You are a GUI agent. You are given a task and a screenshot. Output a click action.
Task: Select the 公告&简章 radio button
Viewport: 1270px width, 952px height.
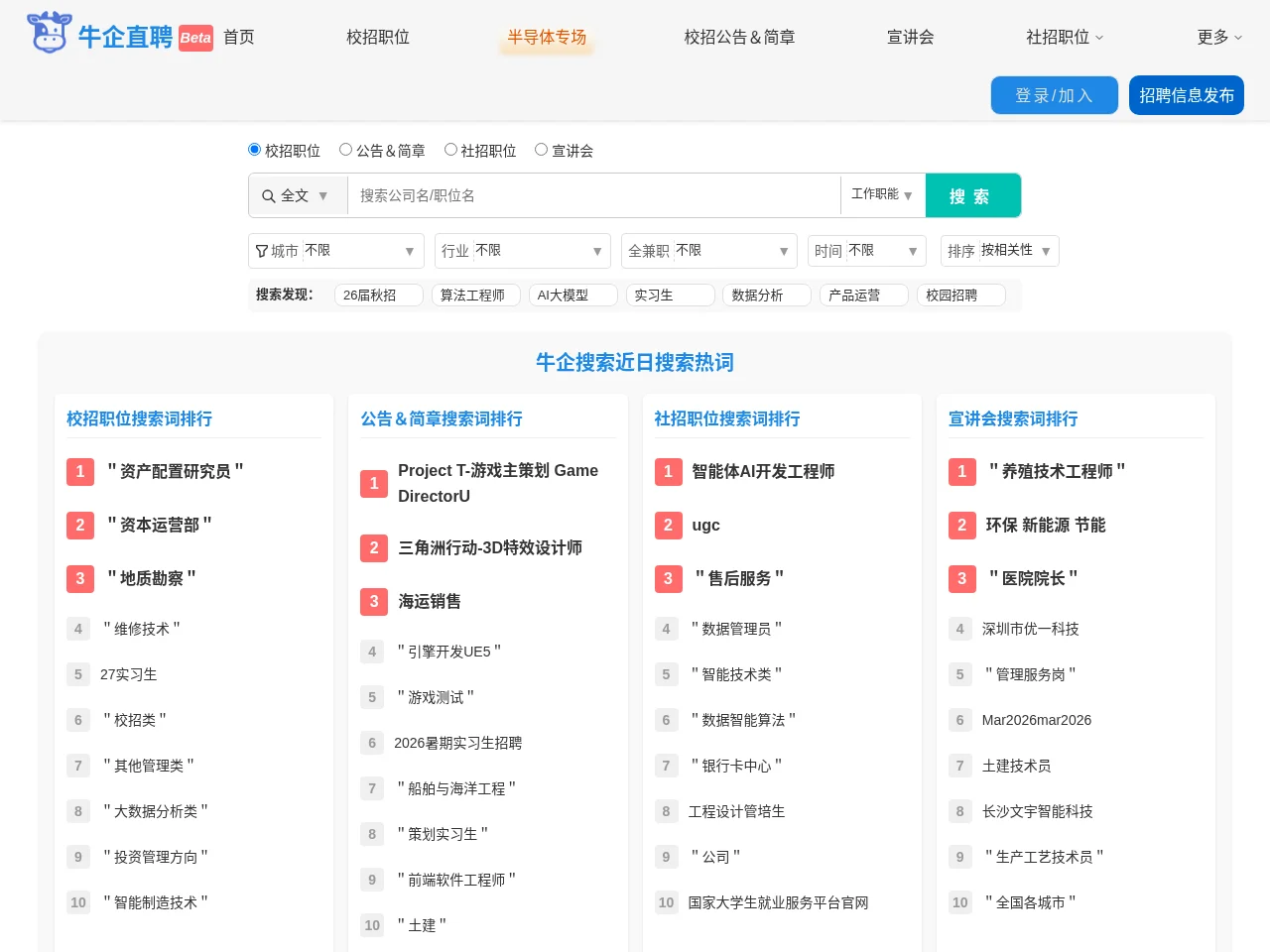click(345, 150)
